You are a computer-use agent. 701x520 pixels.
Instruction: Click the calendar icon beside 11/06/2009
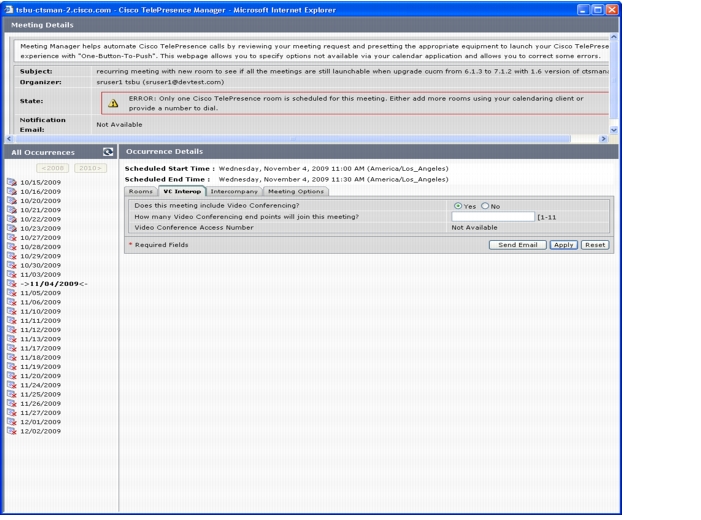coord(12,302)
